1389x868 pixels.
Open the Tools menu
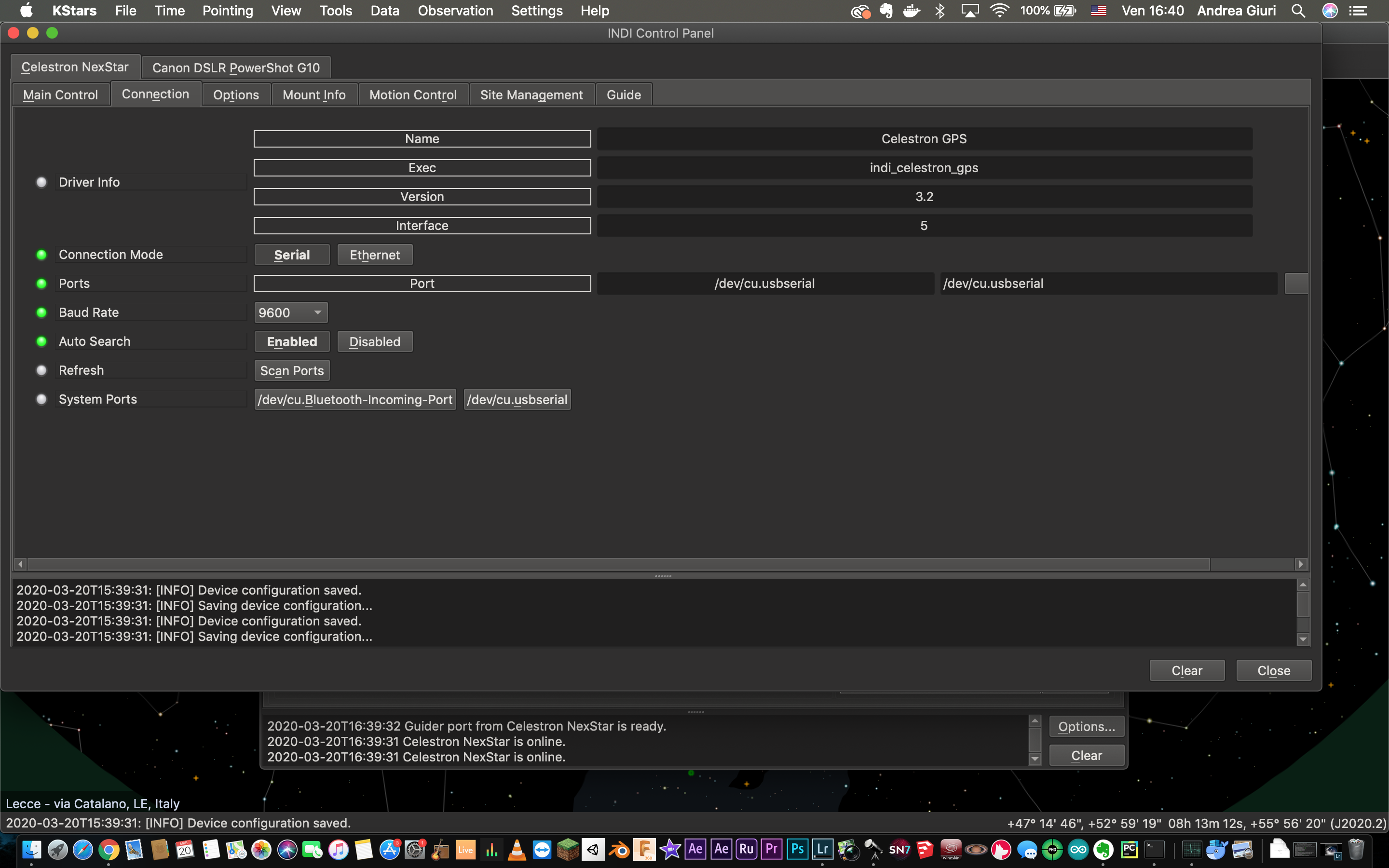click(x=336, y=10)
